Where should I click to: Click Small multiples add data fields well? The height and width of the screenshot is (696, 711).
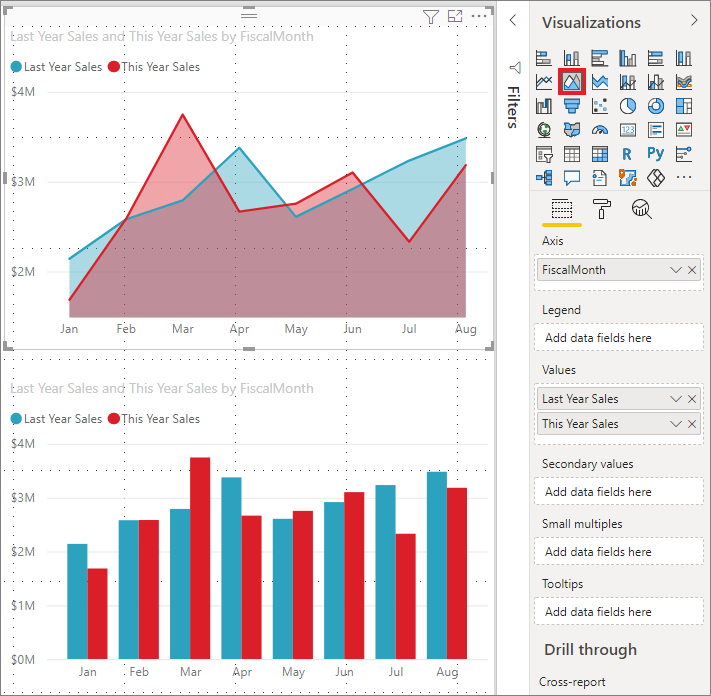click(619, 551)
